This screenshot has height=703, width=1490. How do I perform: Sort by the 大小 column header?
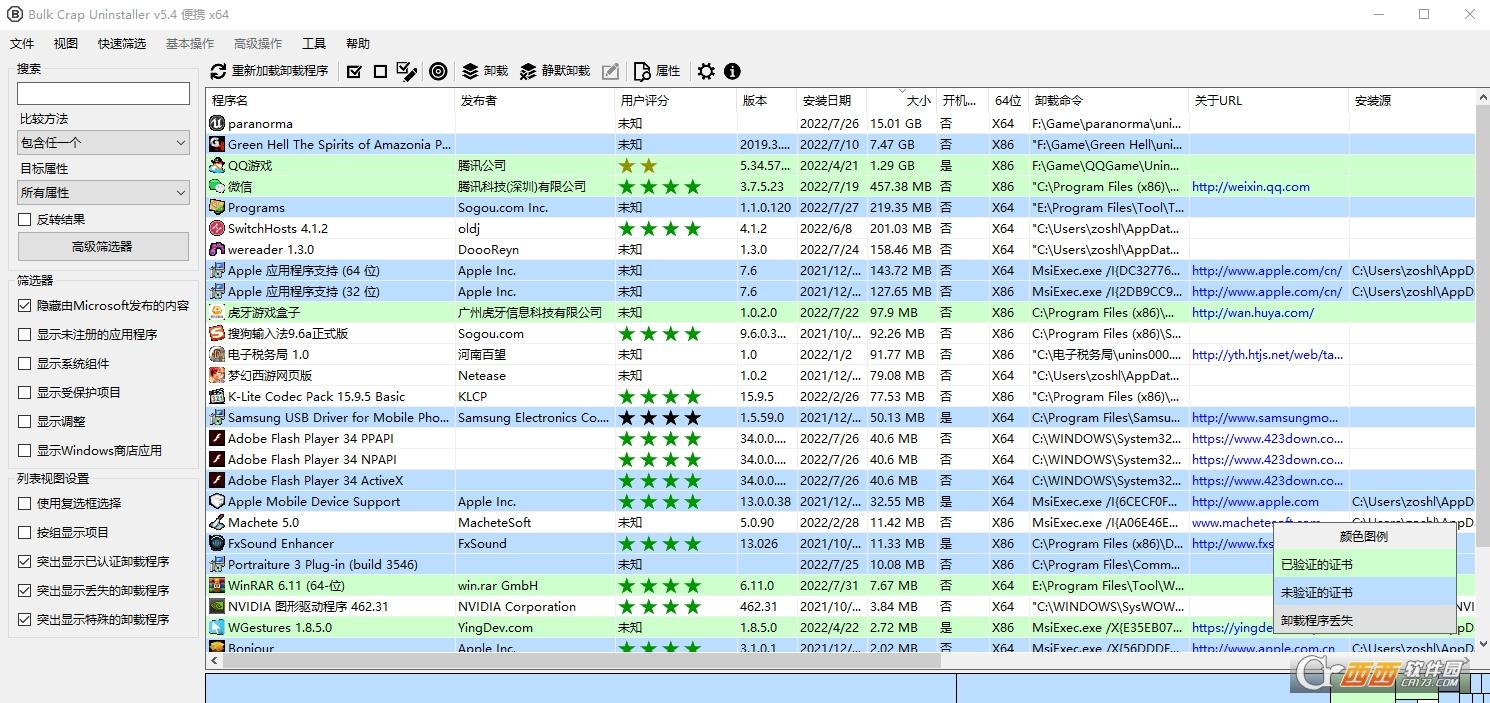click(x=901, y=101)
